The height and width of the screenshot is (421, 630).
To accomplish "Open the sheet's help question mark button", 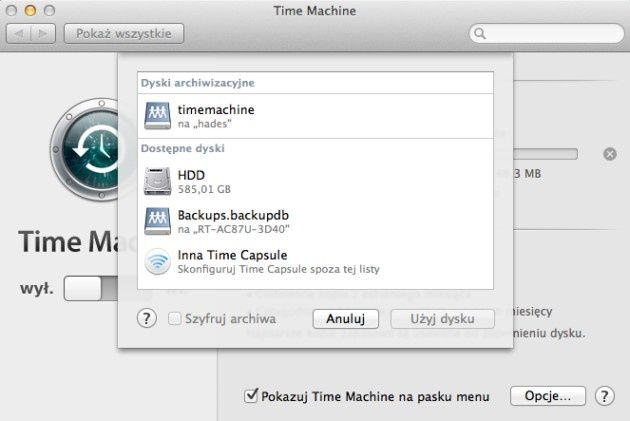I will click(x=147, y=319).
